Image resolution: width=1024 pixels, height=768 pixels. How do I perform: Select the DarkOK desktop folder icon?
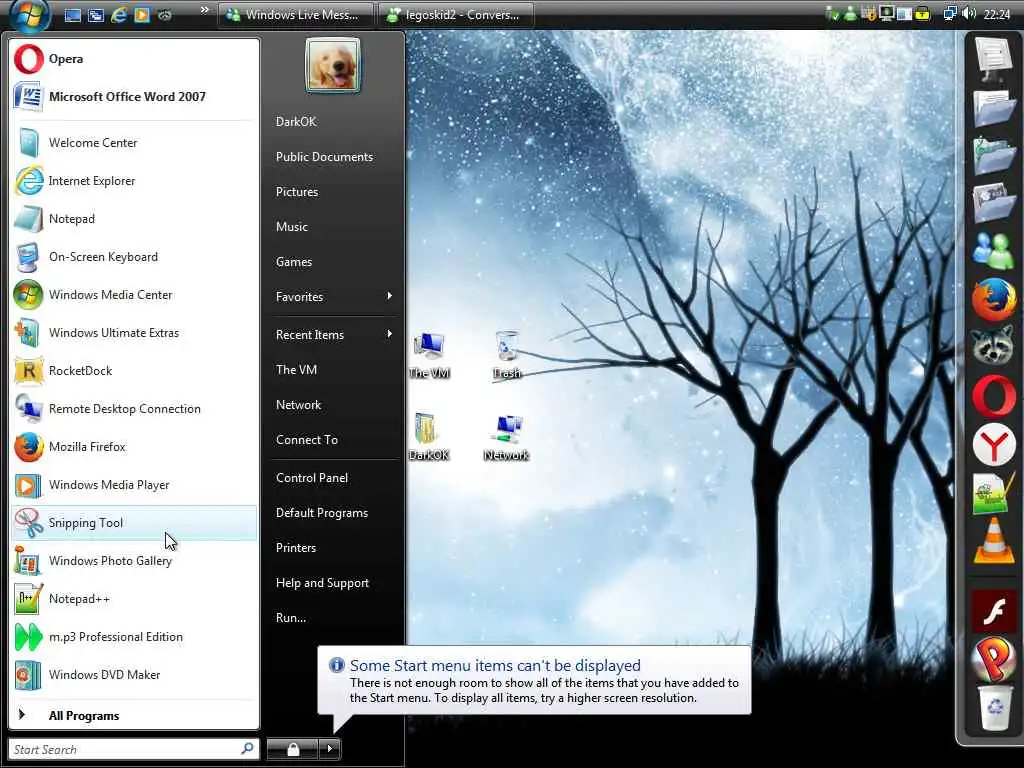[428, 437]
